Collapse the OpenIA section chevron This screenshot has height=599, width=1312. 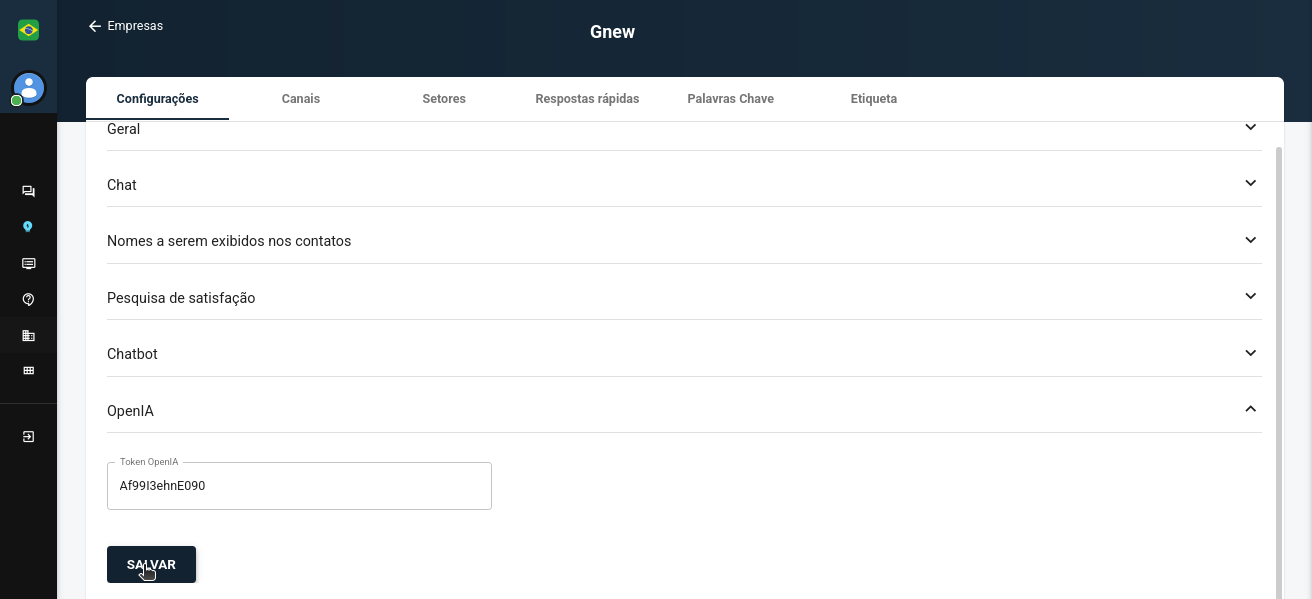point(1250,409)
